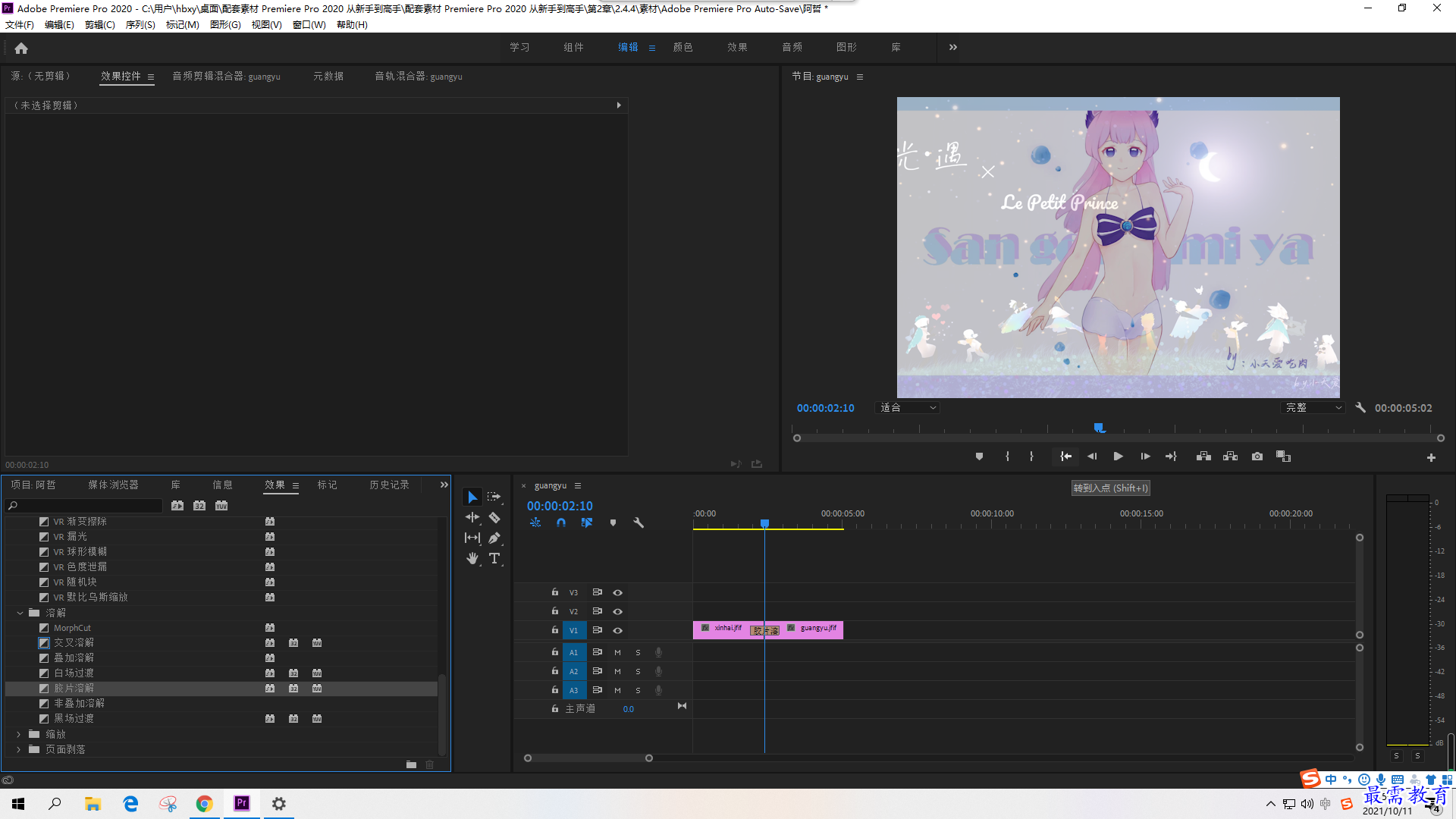Toggle V3 track output eye
The image size is (1456, 819).
(x=618, y=593)
